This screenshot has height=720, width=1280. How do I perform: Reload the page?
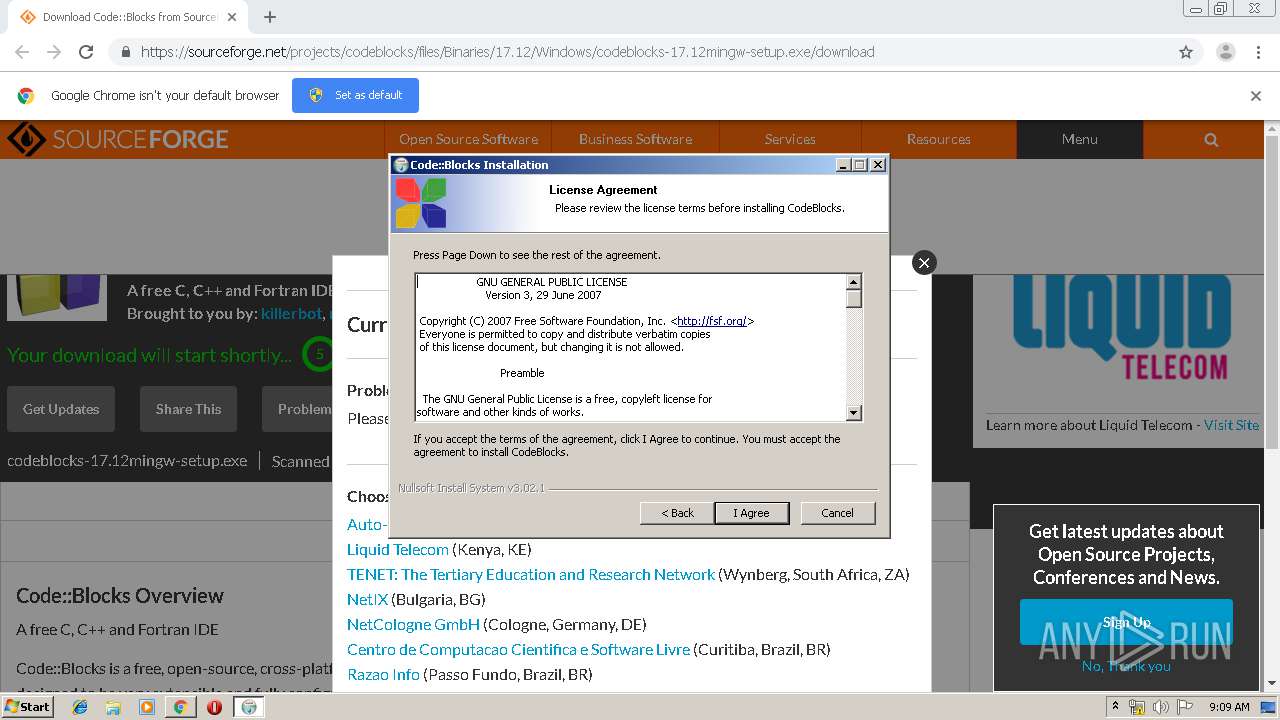point(86,52)
